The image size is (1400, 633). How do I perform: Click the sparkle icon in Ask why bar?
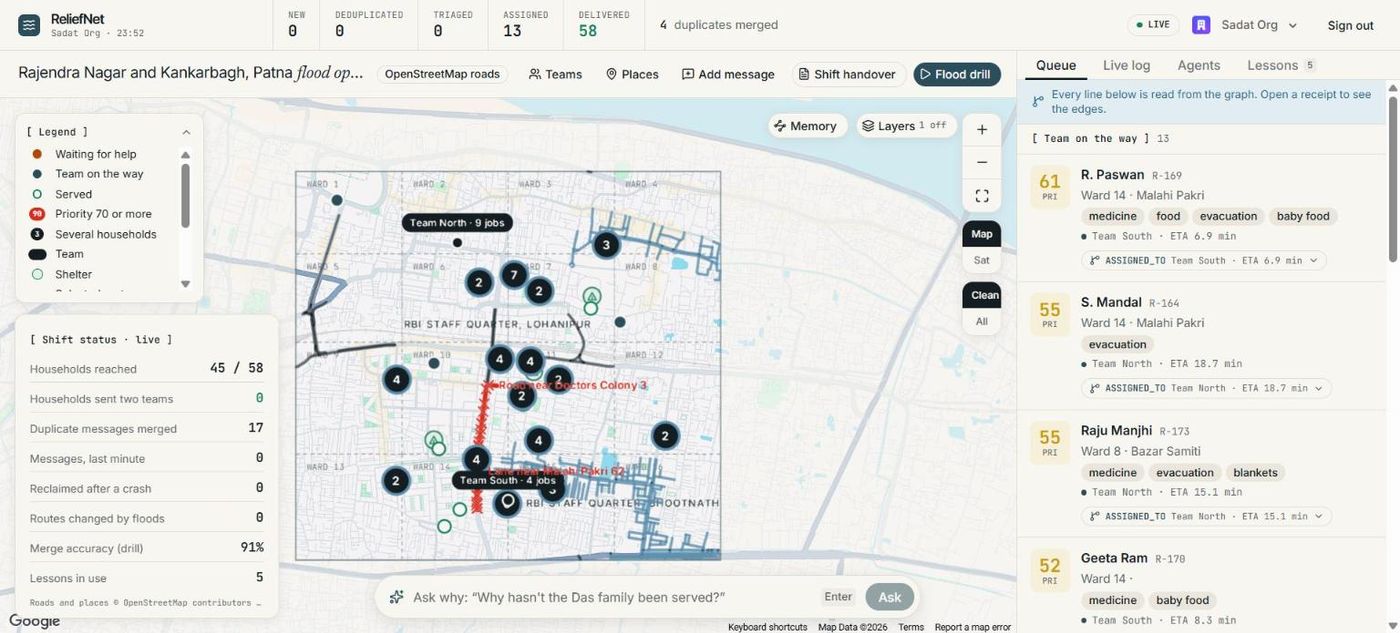tap(396, 597)
